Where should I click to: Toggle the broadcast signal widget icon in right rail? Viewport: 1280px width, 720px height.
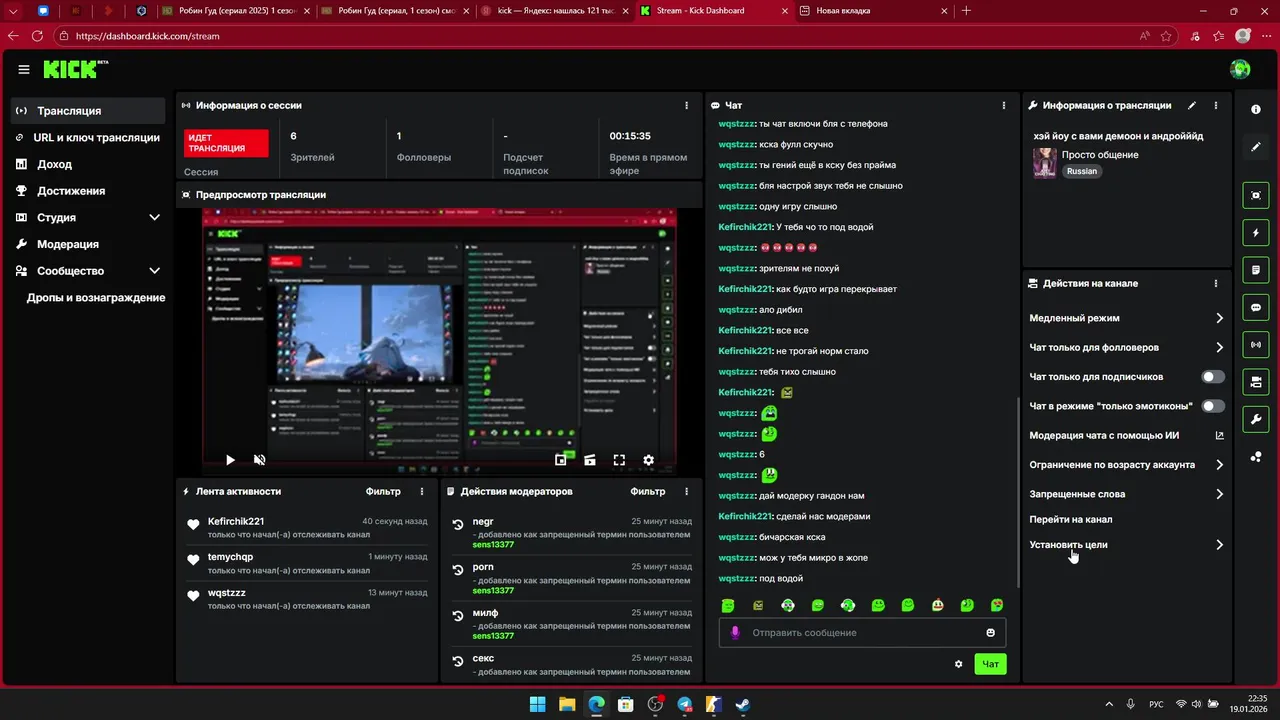pos(1256,345)
